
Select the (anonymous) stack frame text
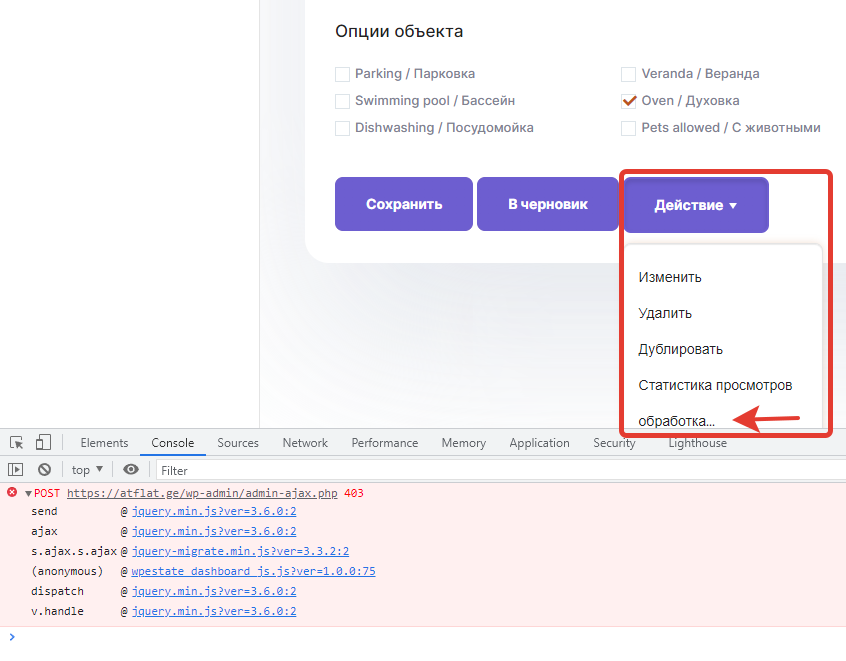tap(67, 571)
